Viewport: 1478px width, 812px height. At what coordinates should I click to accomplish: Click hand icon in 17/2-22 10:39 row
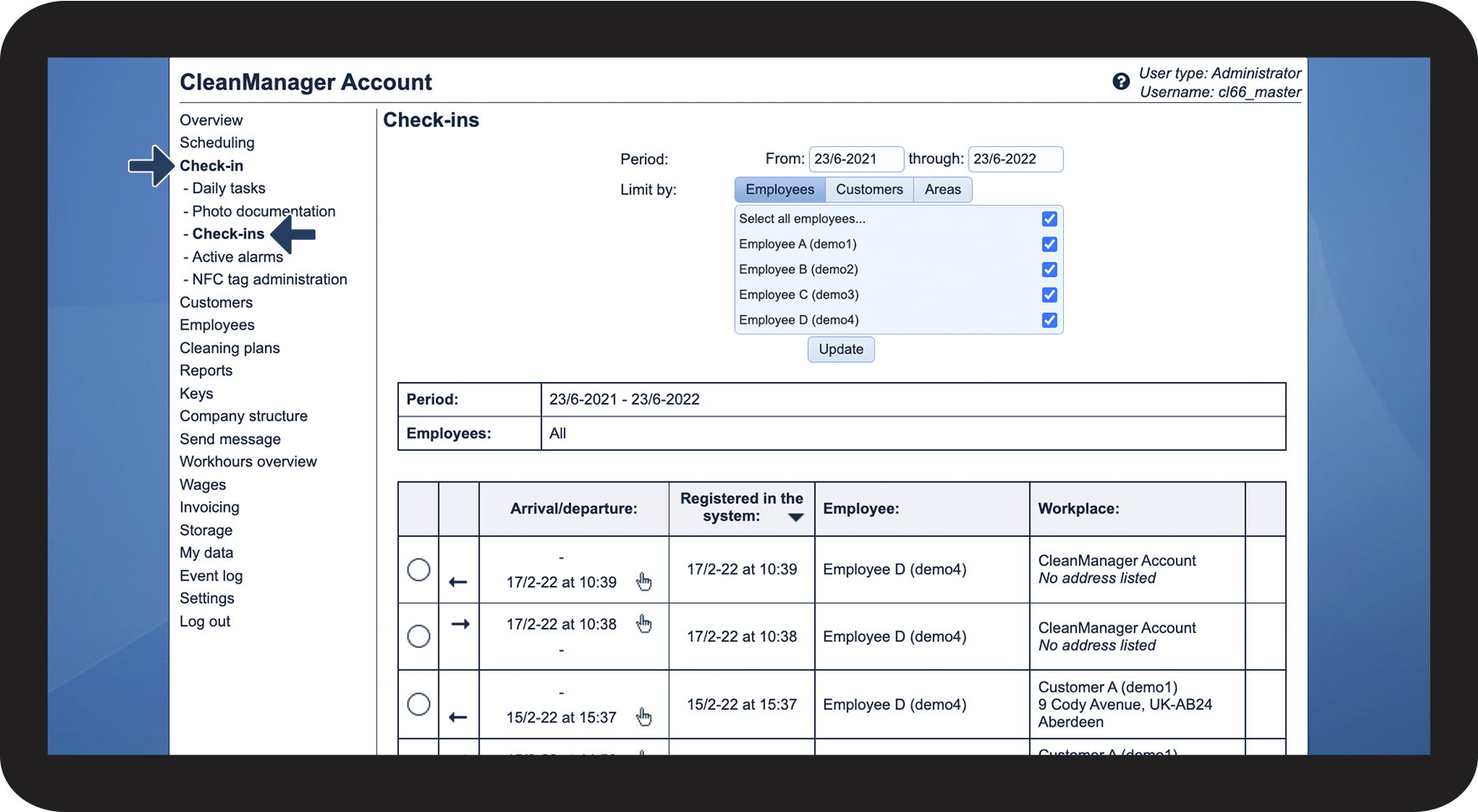click(643, 581)
